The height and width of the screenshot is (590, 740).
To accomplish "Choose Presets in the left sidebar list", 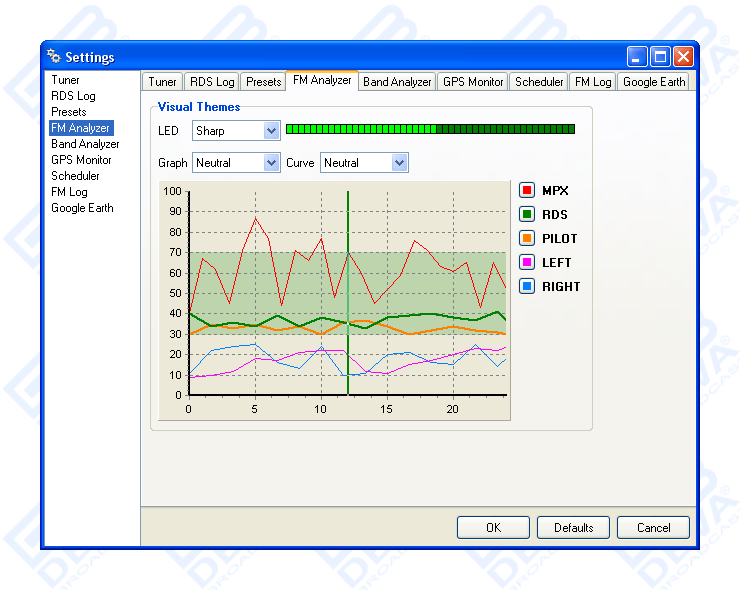I will coord(69,112).
